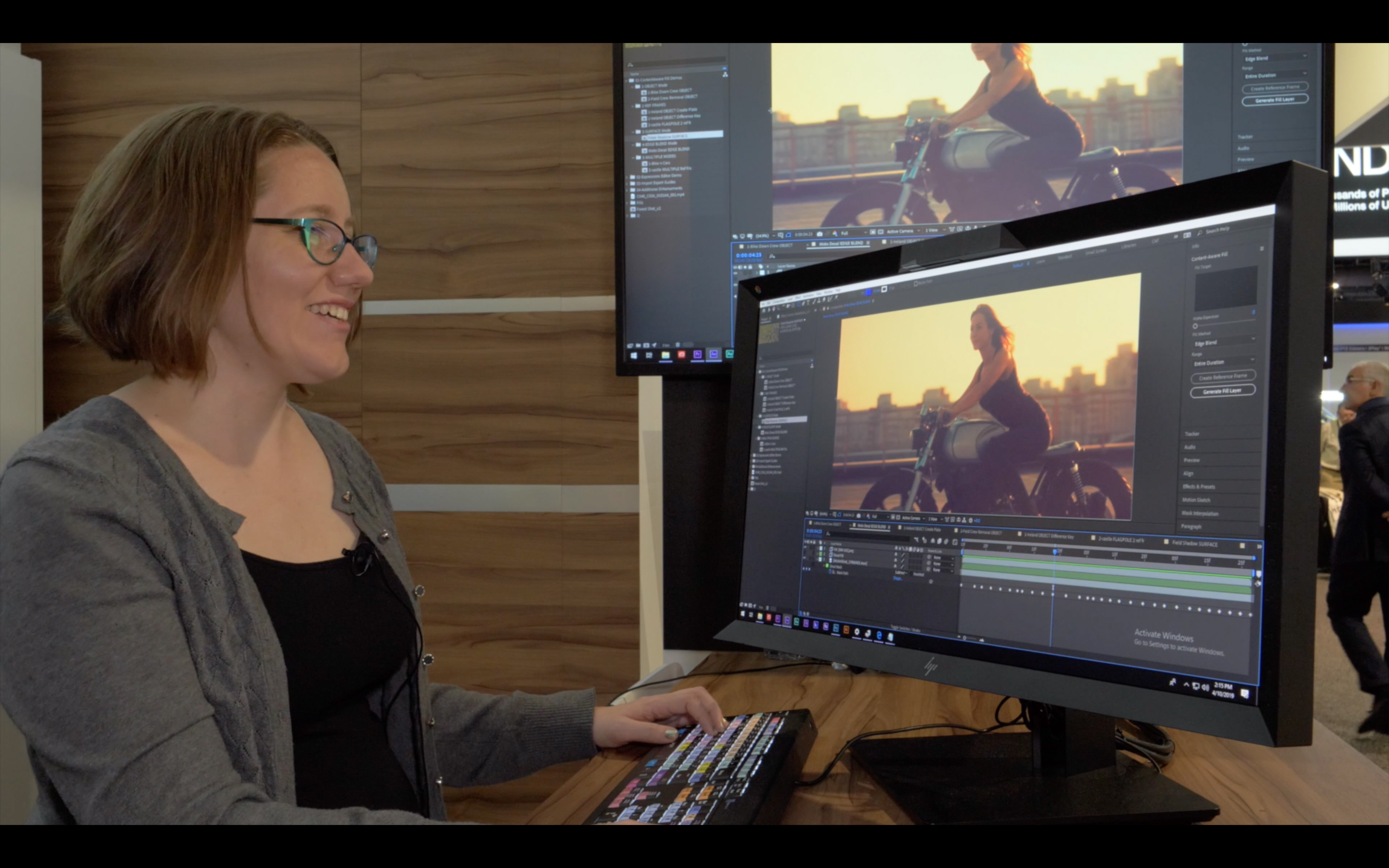Click the Fill Target preview thumbnail
The image size is (1389, 868).
click(1225, 289)
